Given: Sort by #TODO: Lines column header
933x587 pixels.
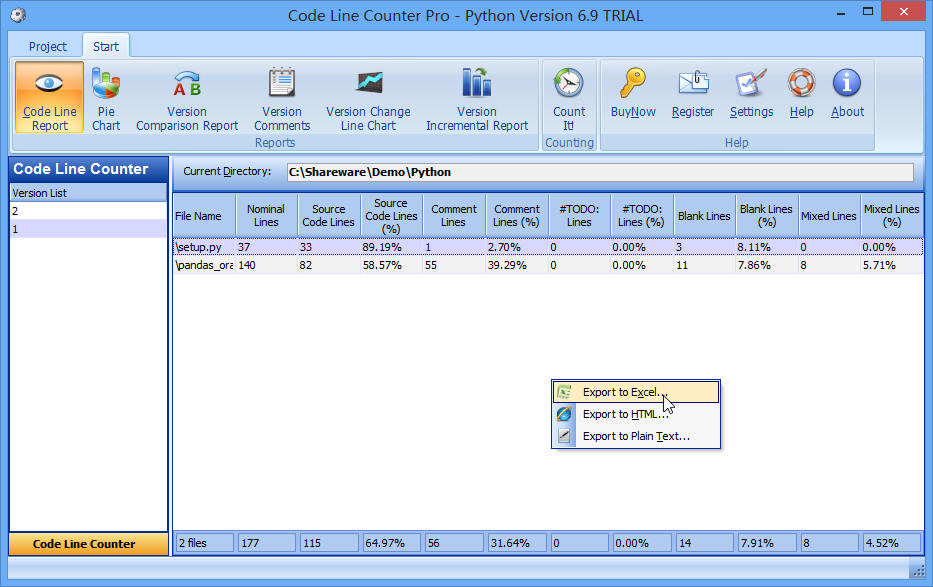Looking at the screenshot, I should (x=580, y=215).
